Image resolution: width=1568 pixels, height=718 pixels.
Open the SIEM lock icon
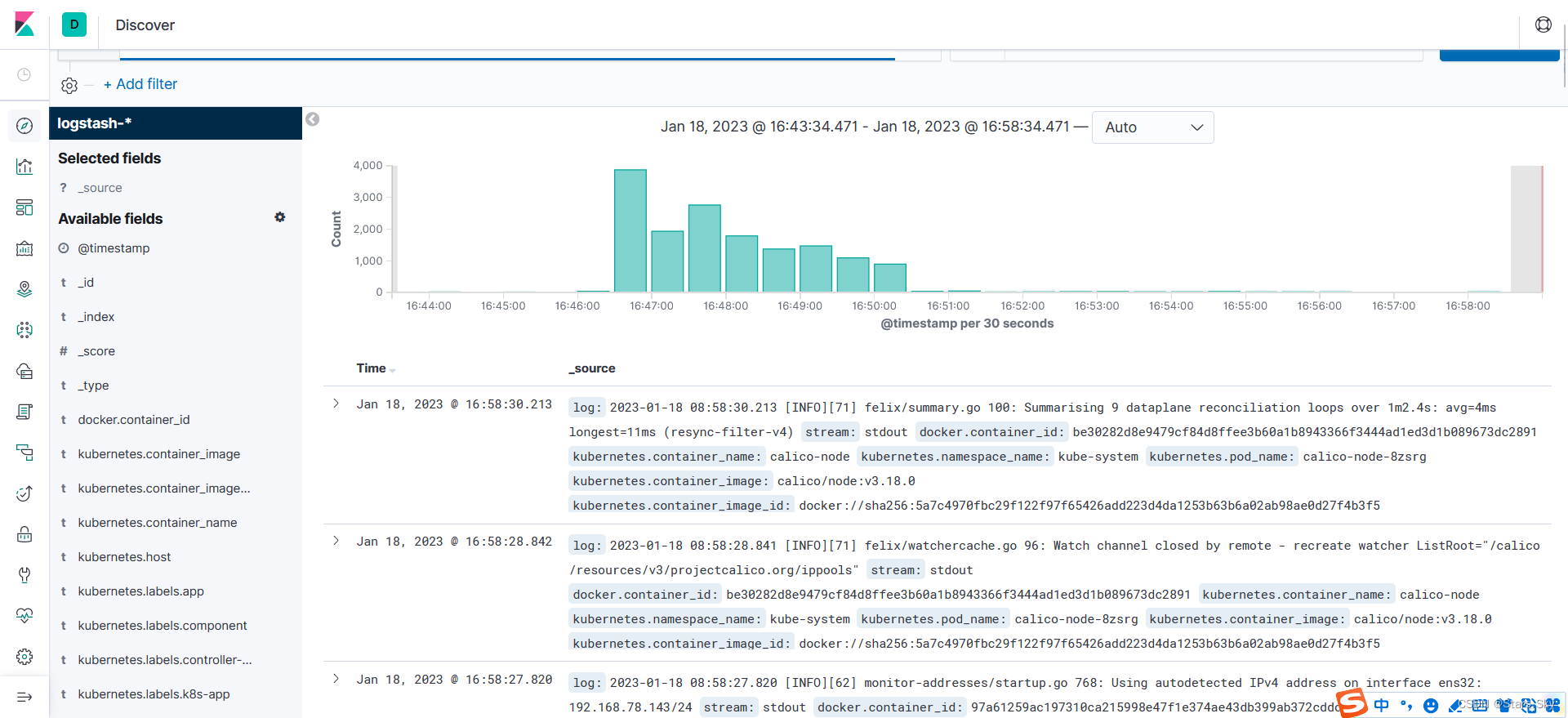(x=24, y=534)
